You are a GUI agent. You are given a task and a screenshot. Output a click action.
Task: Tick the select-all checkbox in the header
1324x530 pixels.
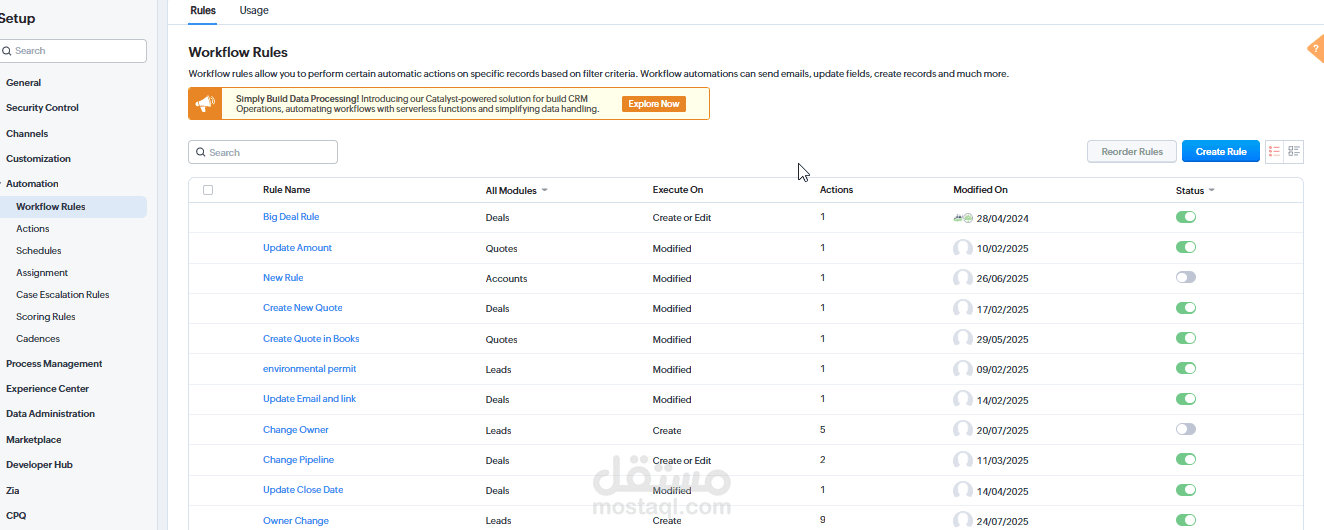click(x=208, y=190)
